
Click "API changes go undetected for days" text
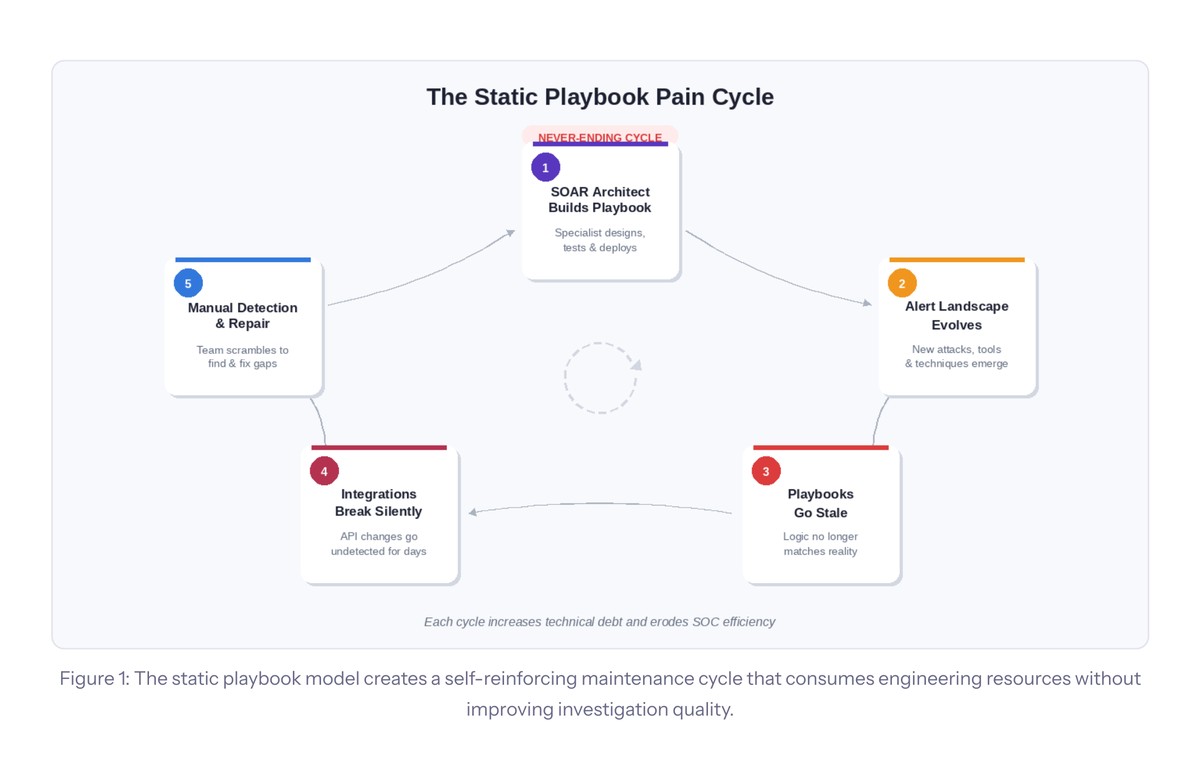tap(378, 544)
